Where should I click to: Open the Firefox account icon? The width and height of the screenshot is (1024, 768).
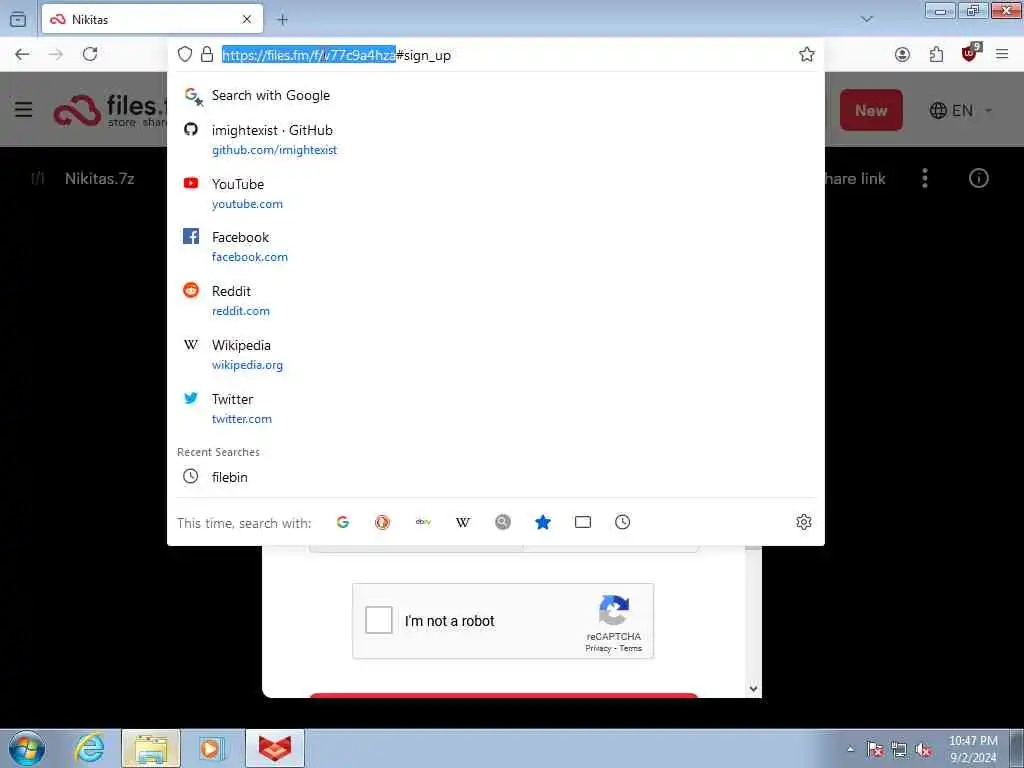pos(903,54)
